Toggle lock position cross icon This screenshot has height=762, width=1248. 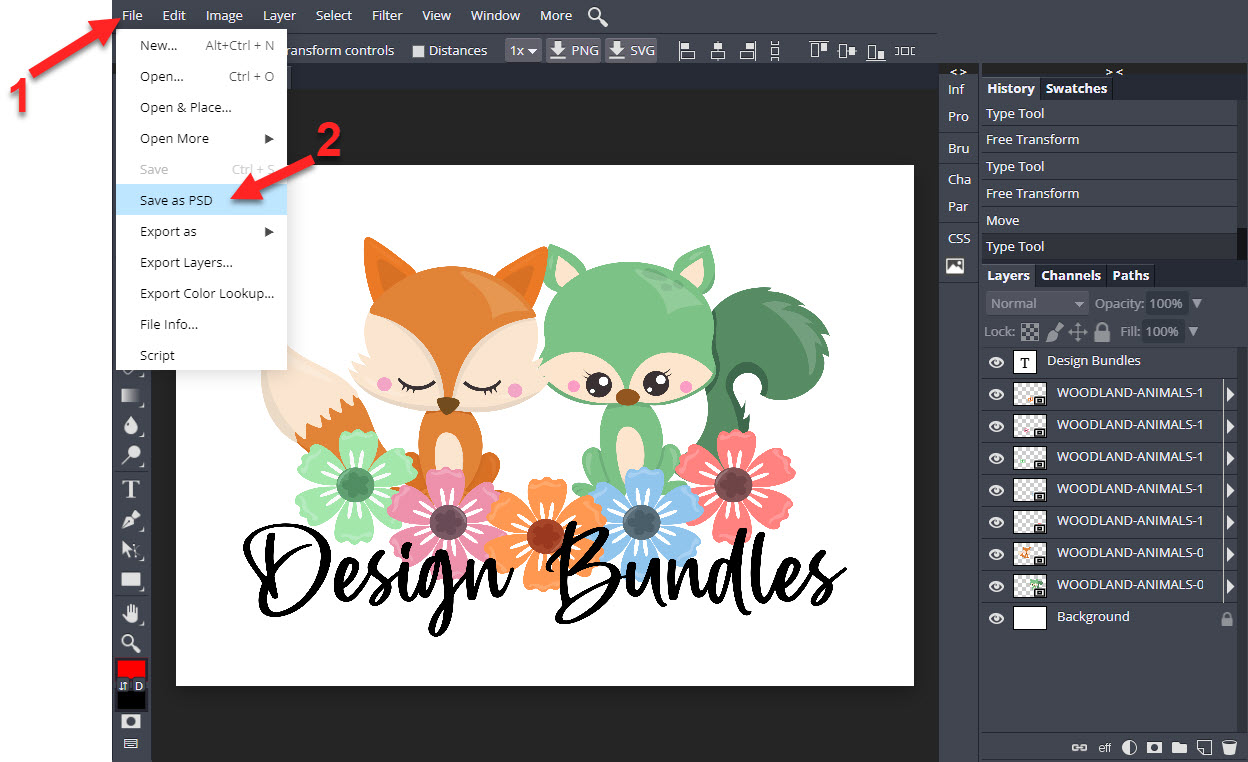[1078, 331]
